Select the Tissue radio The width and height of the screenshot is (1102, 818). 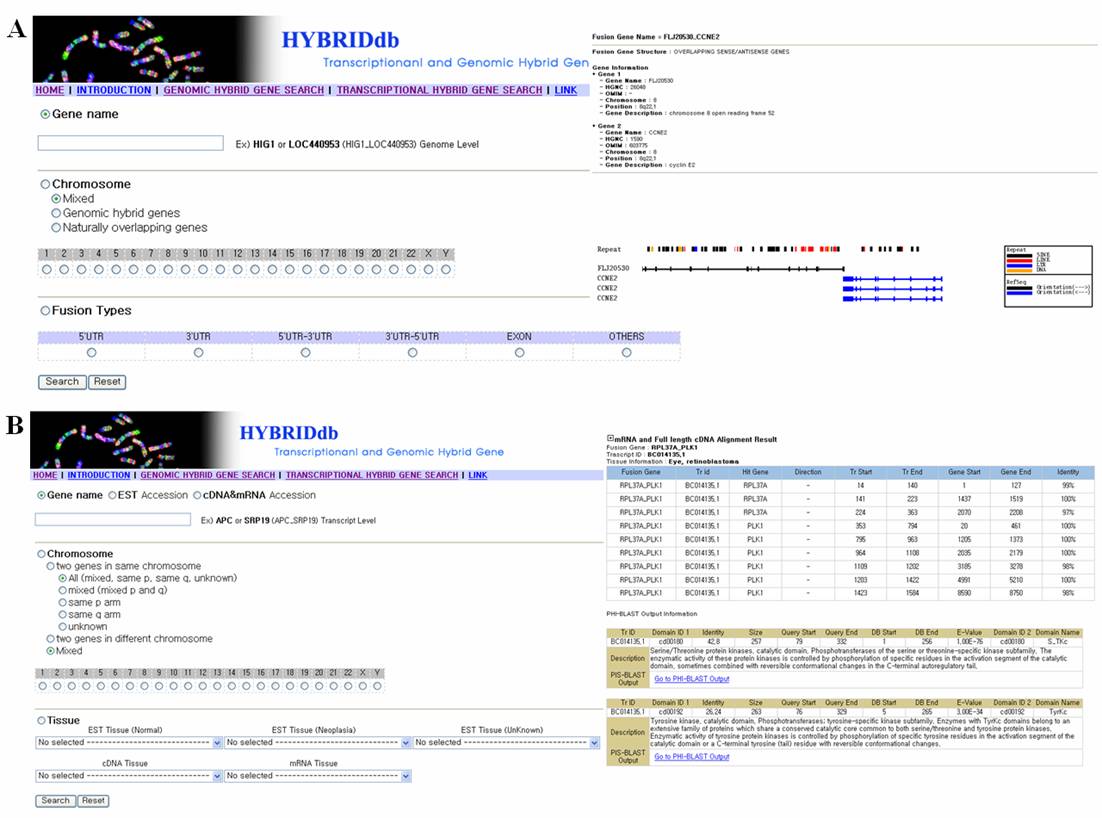click(x=41, y=720)
